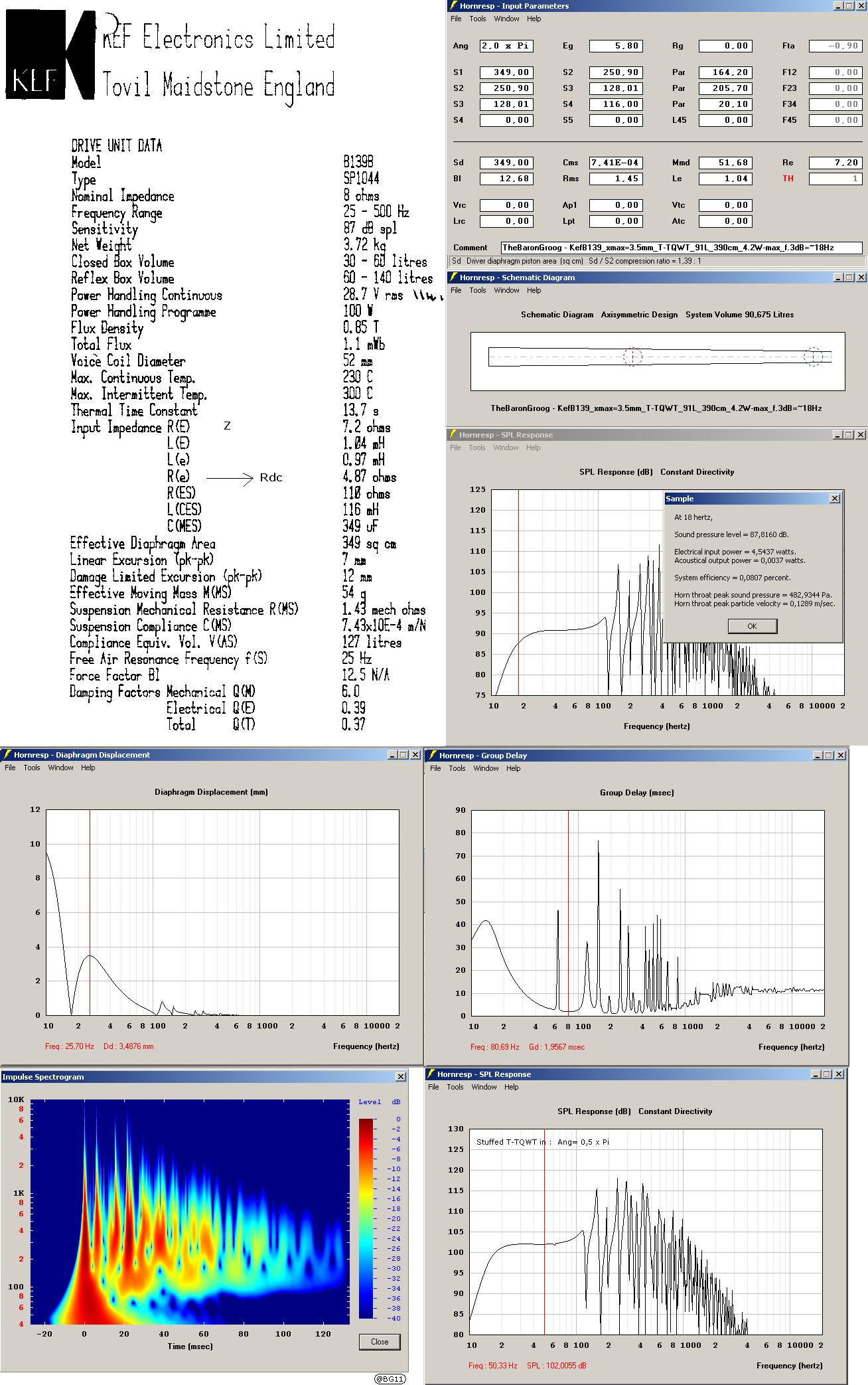This screenshot has width=868, height=1385.
Task: Click the Ang input field
Action: (x=506, y=46)
